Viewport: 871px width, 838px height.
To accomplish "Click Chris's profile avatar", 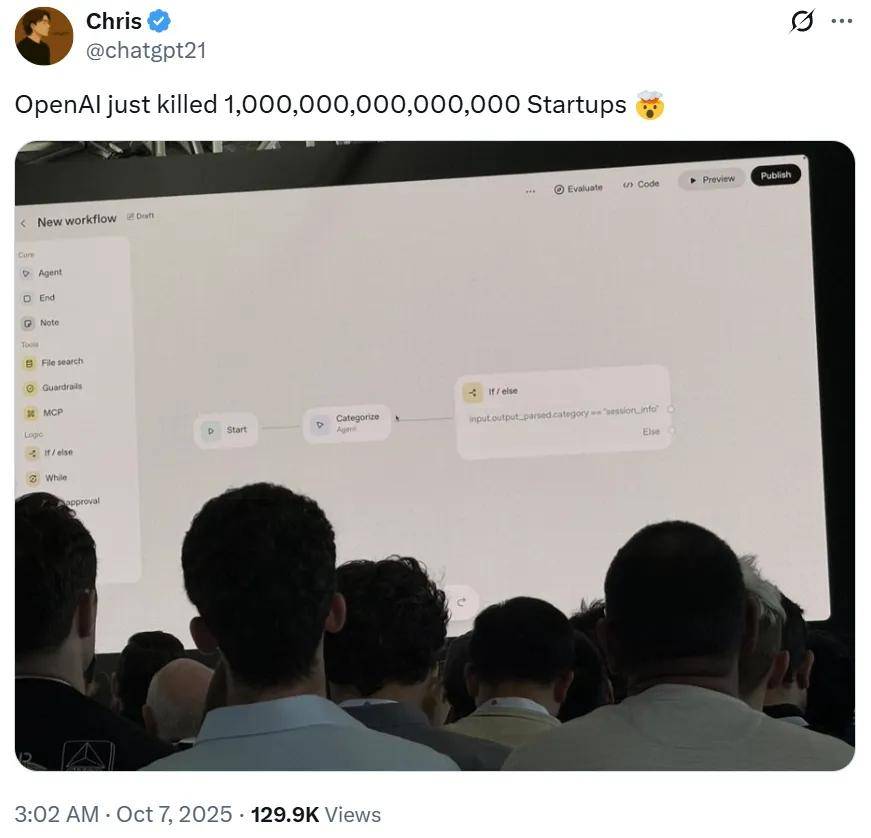I will point(44,36).
